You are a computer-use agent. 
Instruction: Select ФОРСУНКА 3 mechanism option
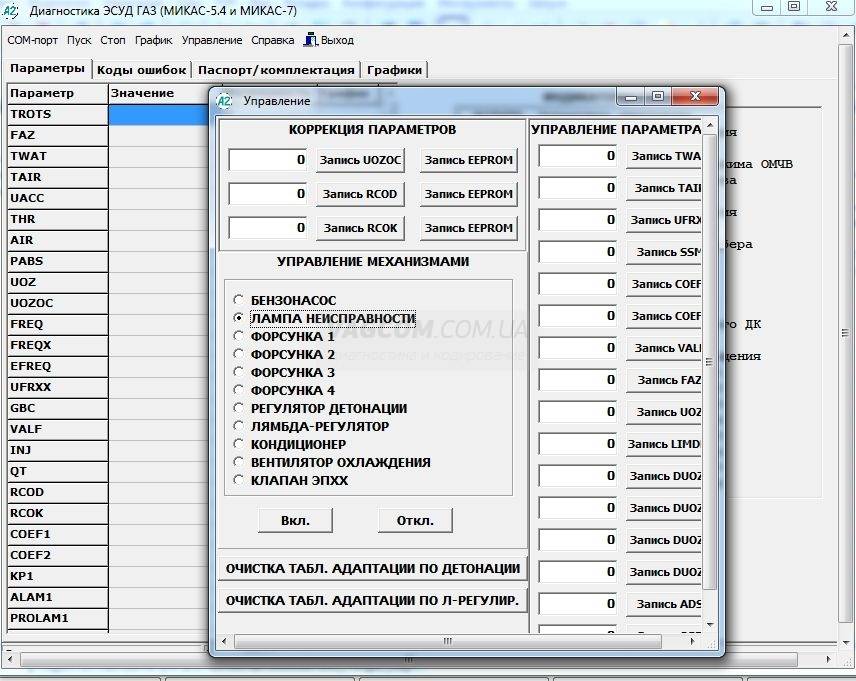tap(238, 372)
